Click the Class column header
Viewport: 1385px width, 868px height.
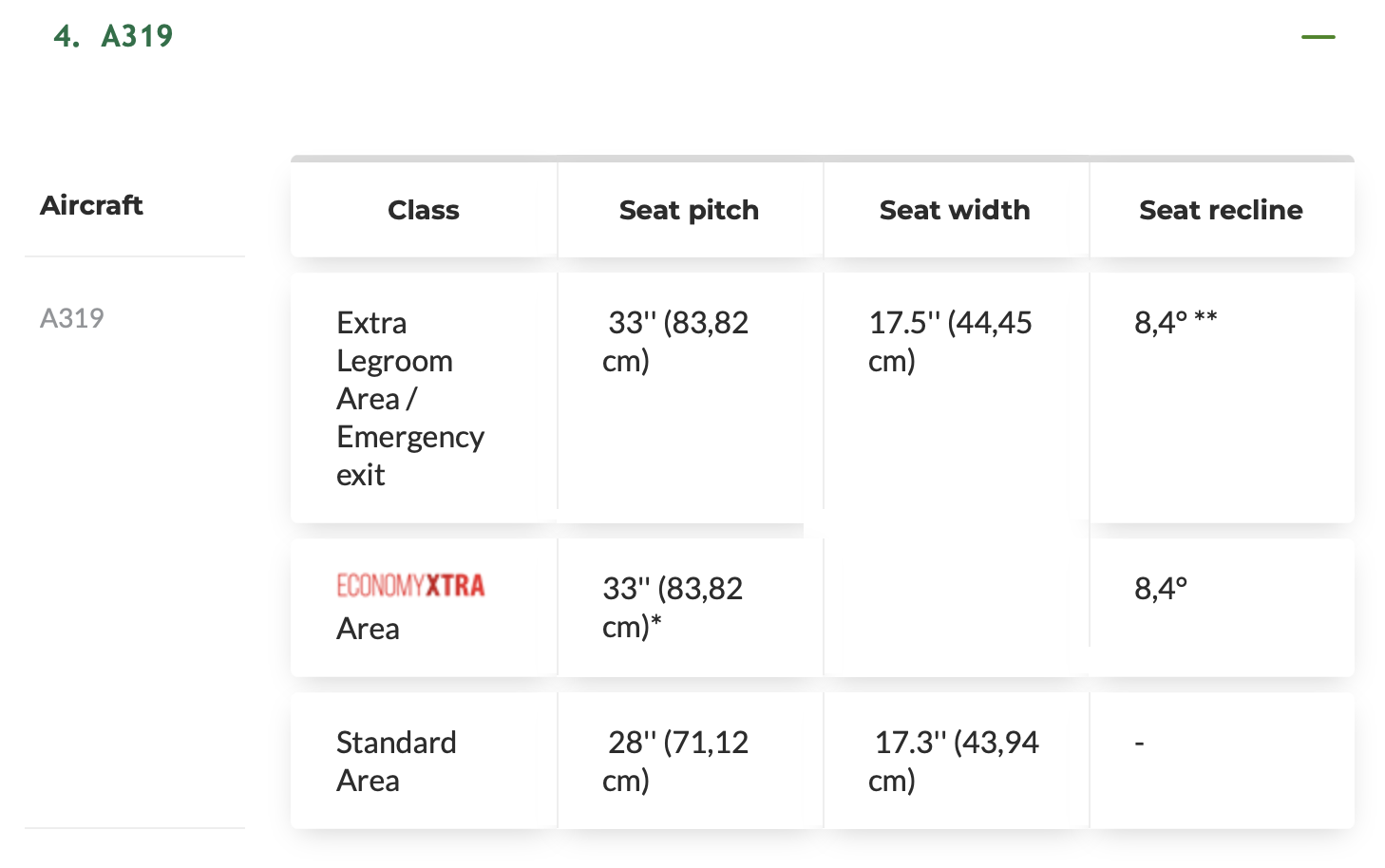pyautogui.click(x=424, y=210)
